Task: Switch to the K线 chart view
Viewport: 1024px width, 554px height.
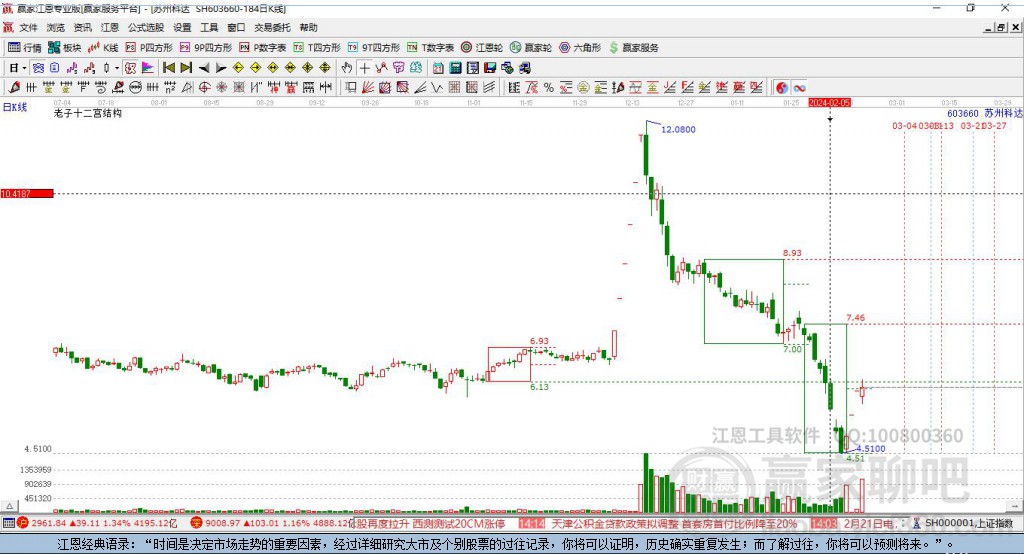Action: click(x=103, y=48)
